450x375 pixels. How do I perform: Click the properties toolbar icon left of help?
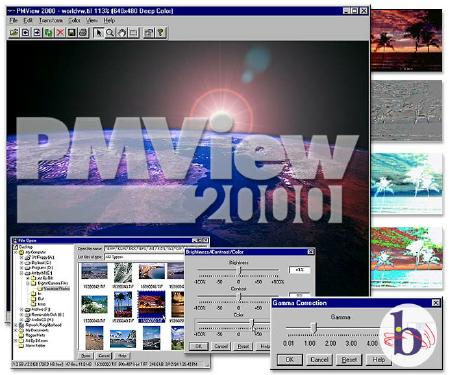point(149,32)
